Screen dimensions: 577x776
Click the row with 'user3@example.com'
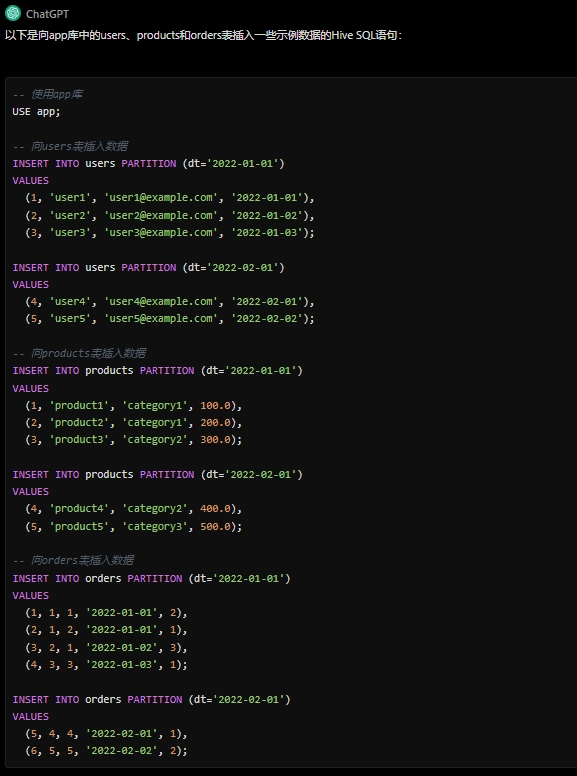(170, 232)
